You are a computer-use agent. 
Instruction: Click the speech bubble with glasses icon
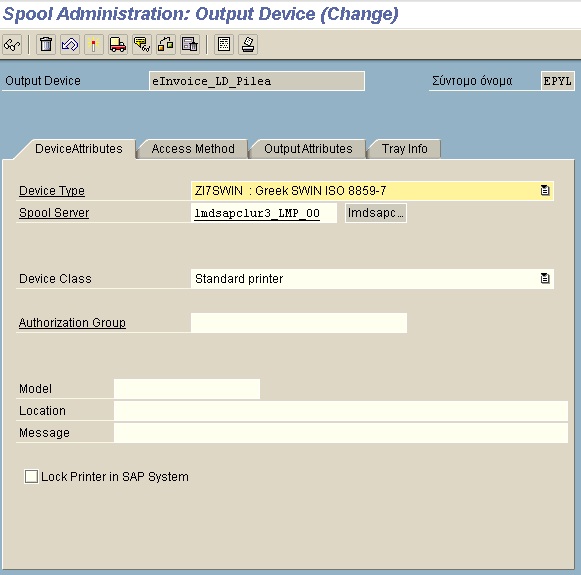pyautogui.click(x=142, y=45)
